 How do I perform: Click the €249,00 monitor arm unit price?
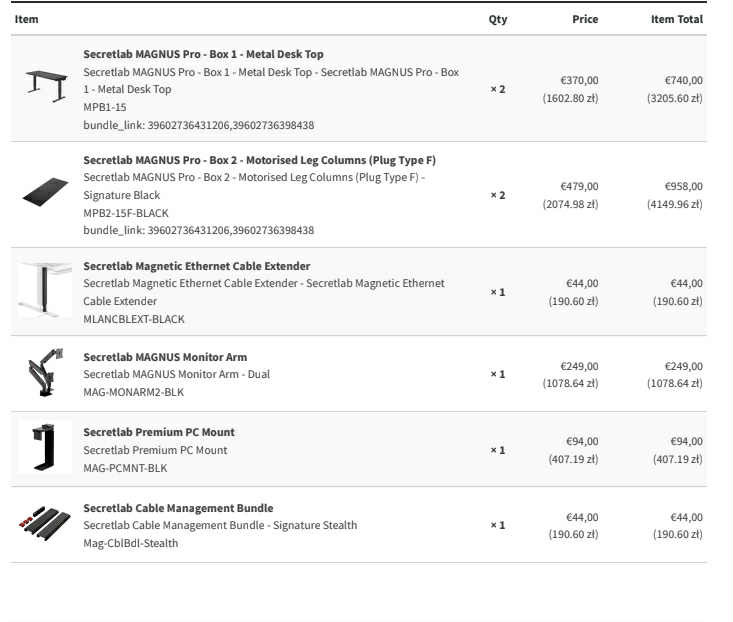click(x=579, y=366)
